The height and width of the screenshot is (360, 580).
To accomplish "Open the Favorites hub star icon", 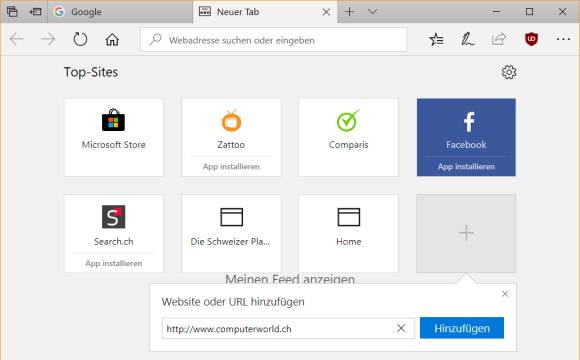I will [436, 39].
